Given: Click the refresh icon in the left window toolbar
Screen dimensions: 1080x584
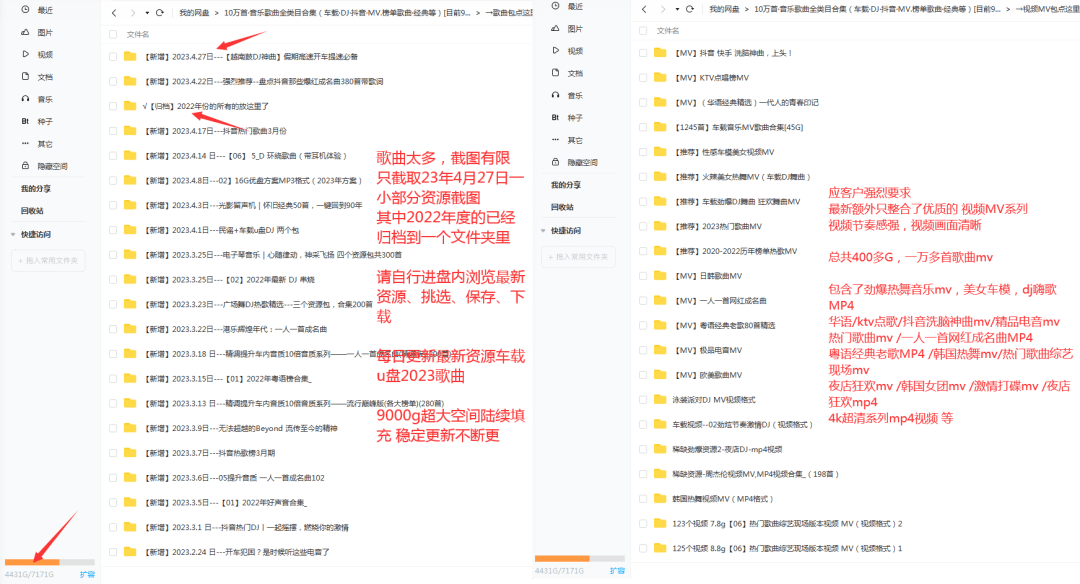Looking at the screenshot, I should [x=160, y=12].
